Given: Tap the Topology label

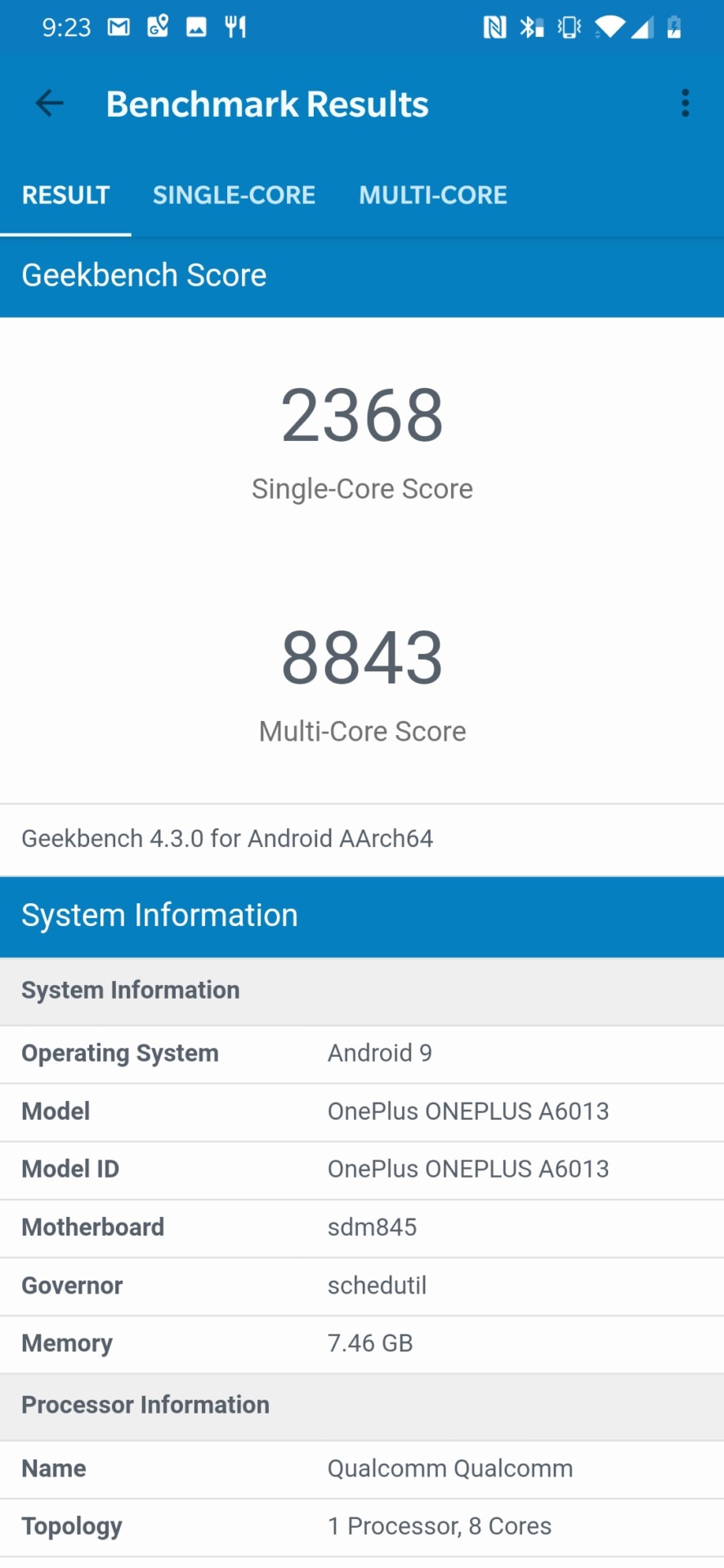Looking at the screenshot, I should coord(72,1526).
